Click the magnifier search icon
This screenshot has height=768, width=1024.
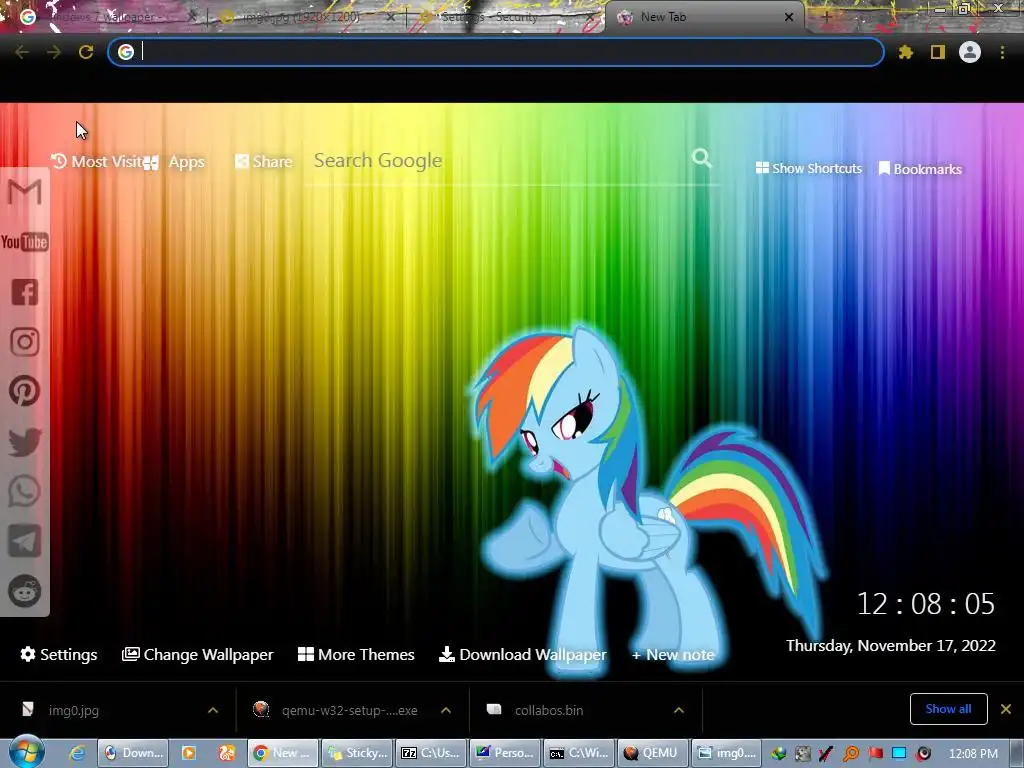click(x=702, y=158)
